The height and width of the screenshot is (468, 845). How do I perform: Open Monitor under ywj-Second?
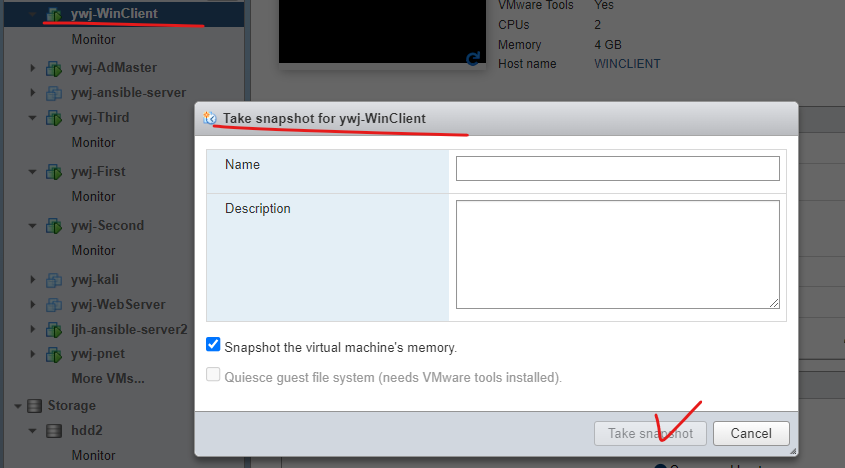[x=93, y=250]
